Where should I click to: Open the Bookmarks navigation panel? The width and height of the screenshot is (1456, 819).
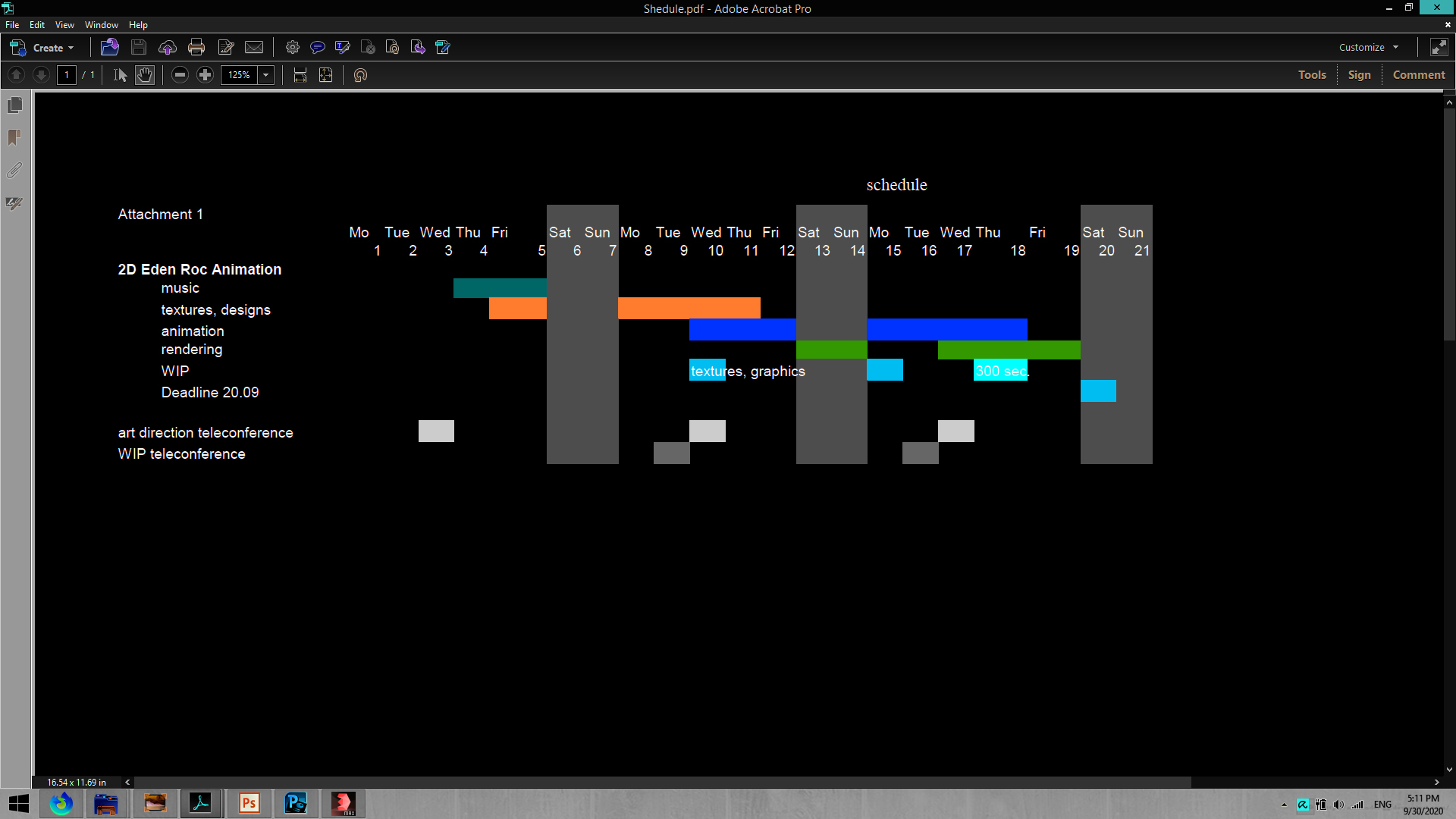point(14,137)
